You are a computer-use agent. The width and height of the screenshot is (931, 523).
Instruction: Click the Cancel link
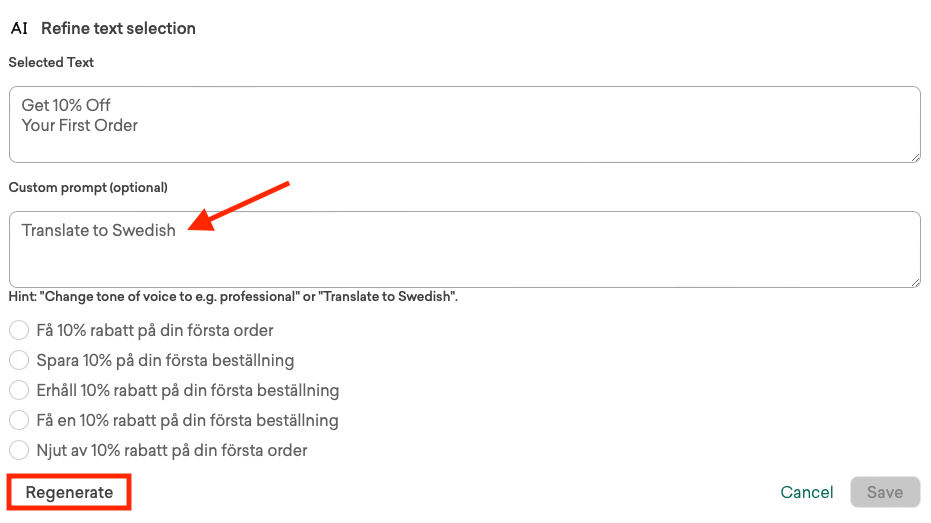(807, 492)
